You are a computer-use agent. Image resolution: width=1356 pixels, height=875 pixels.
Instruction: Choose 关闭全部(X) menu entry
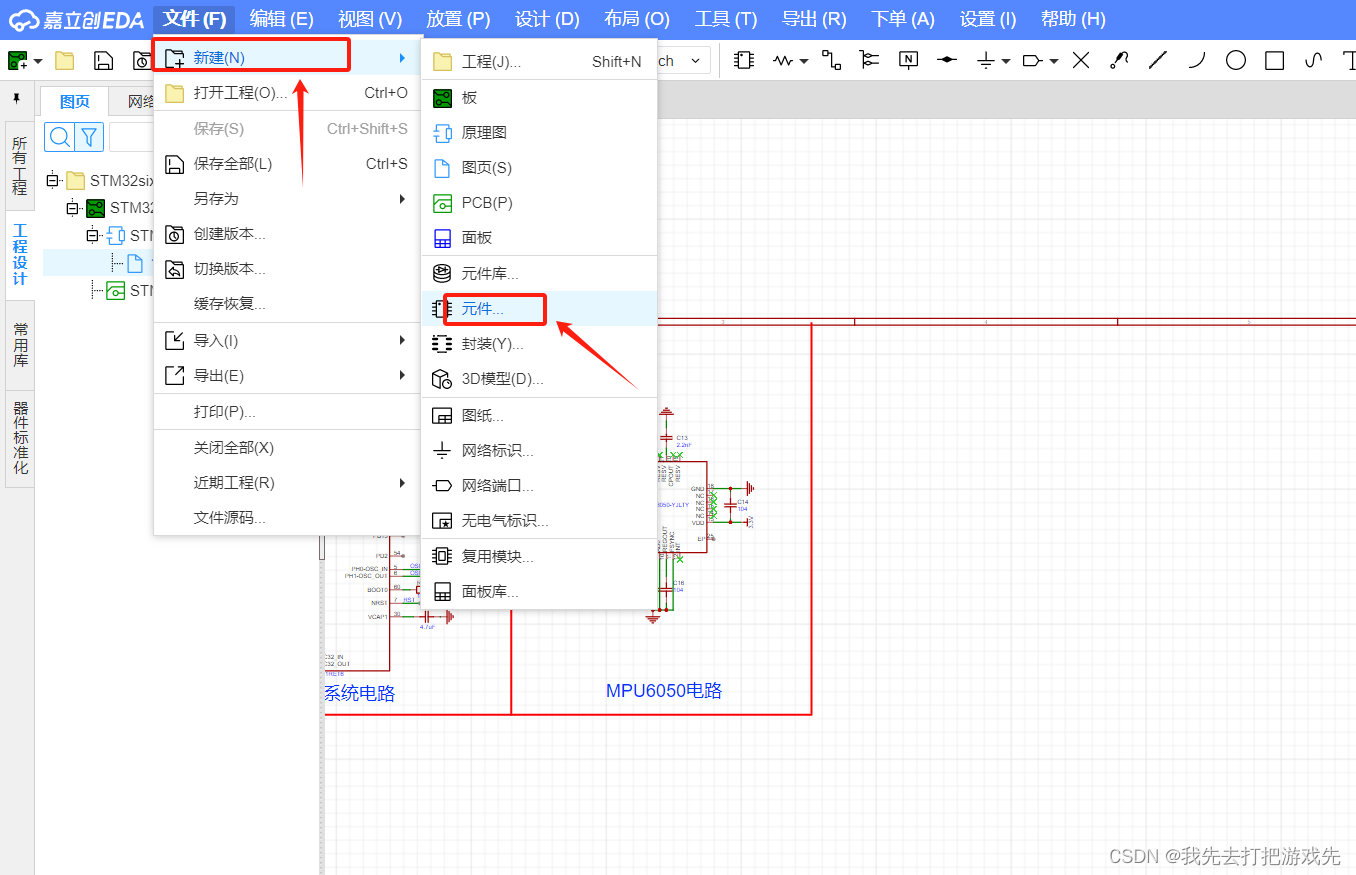[x=286, y=448]
